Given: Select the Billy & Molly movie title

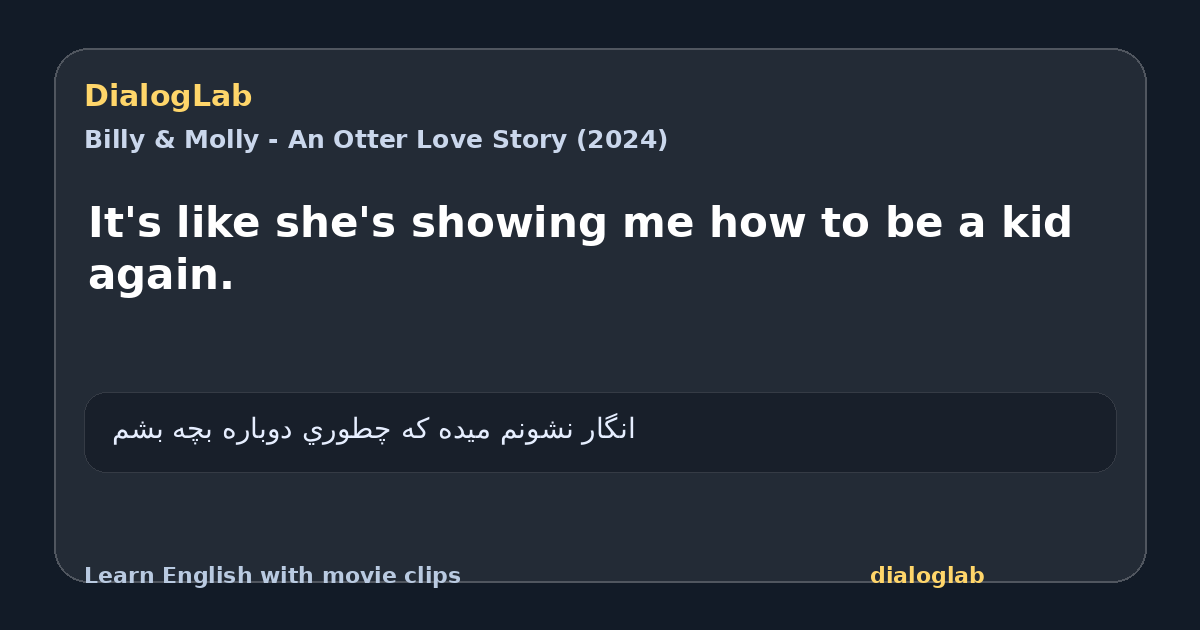Looking at the screenshot, I should [376, 140].
